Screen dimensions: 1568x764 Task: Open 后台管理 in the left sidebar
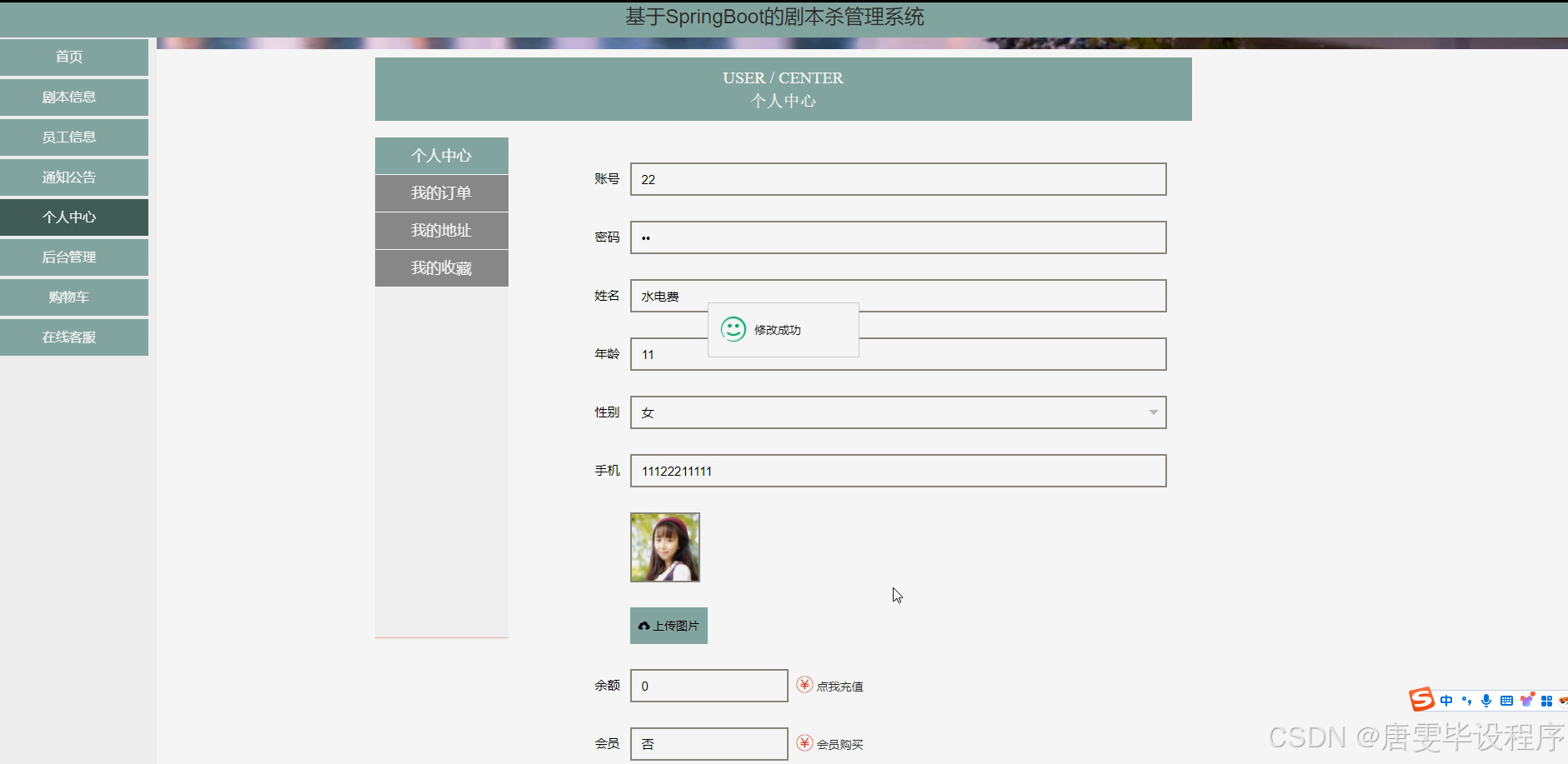click(x=74, y=257)
